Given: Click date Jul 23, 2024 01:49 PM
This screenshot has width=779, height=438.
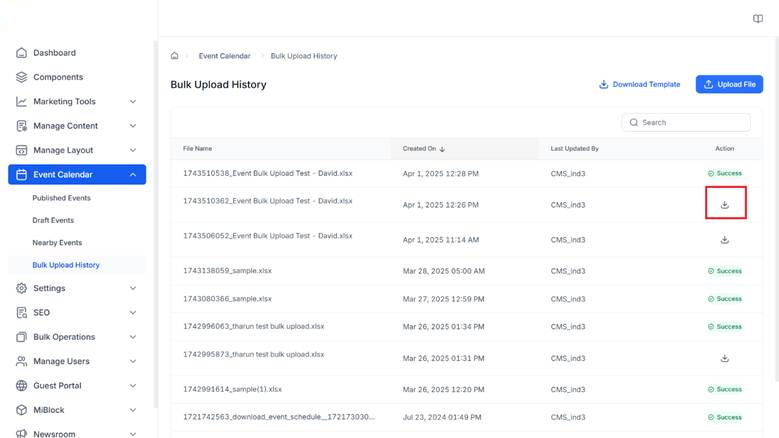Looking at the screenshot, I should [442, 417].
